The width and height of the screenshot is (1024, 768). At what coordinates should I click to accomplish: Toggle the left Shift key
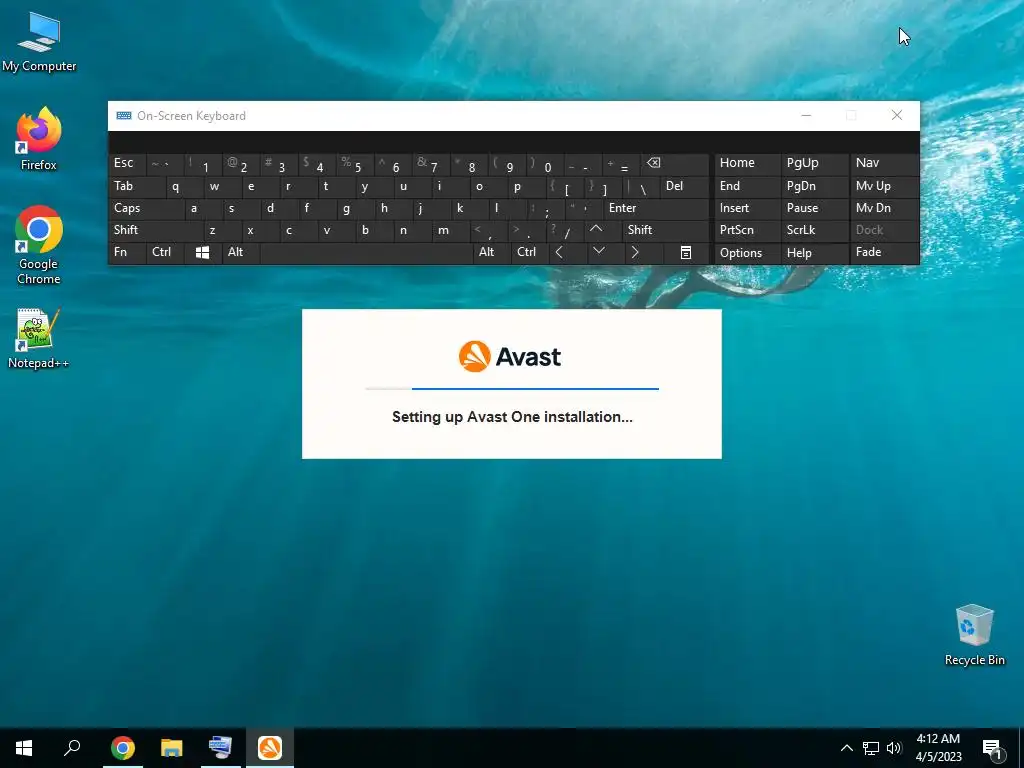click(155, 230)
